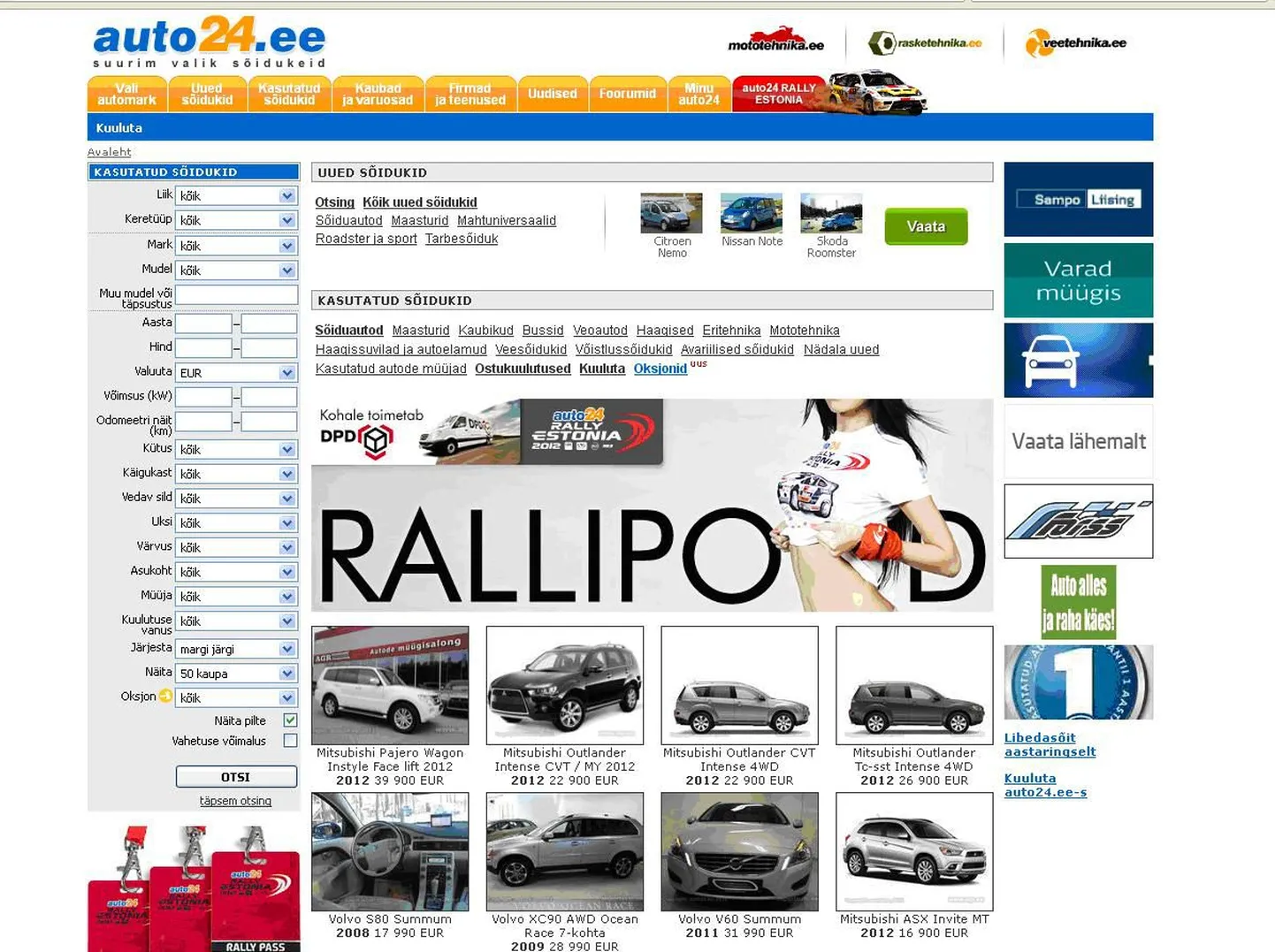Open the täpsem otsing link
Viewport: 1275px width, 952px height.
coord(235,801)
